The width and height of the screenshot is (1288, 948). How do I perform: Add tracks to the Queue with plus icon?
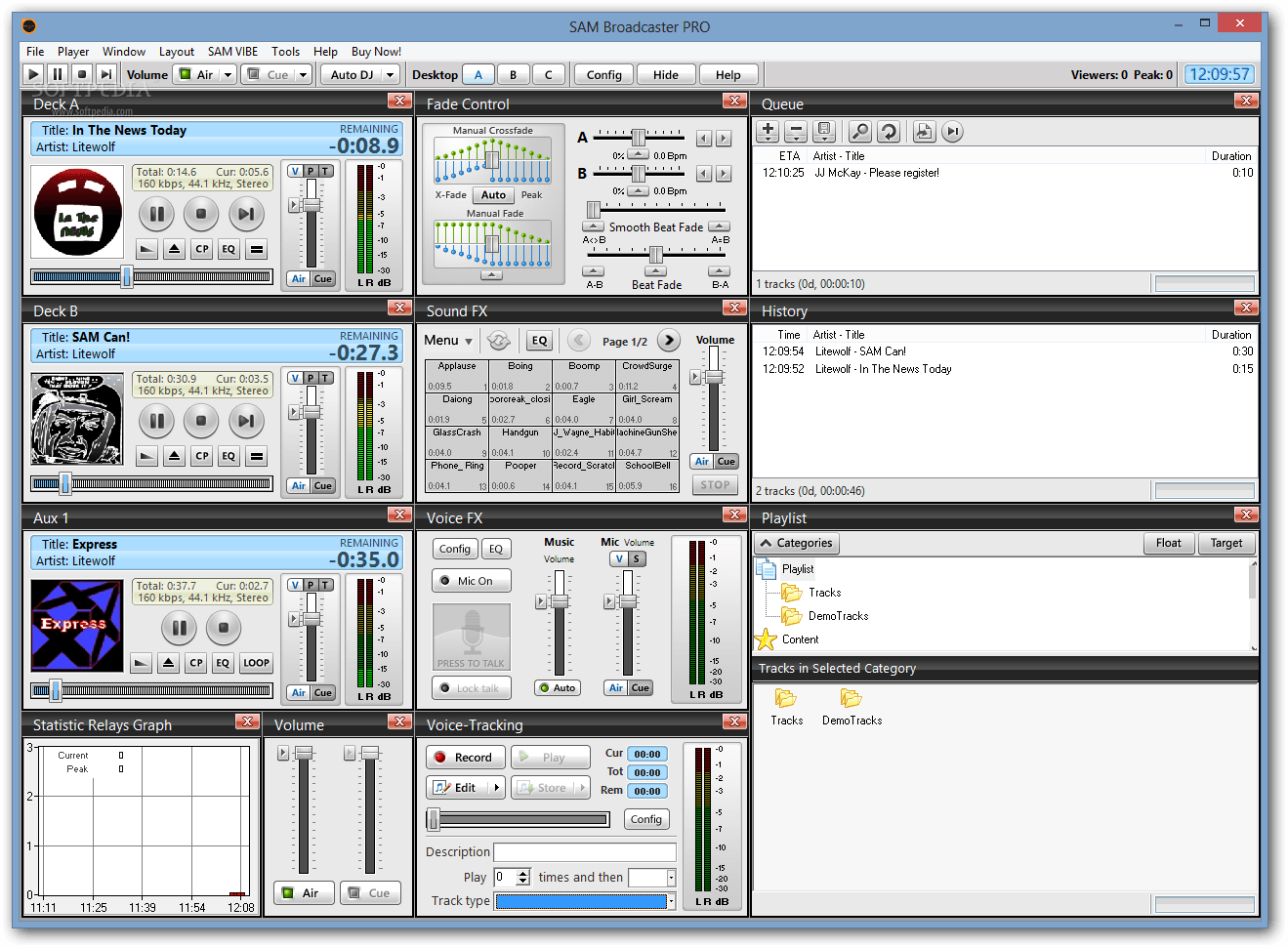[x=768, y=131]
